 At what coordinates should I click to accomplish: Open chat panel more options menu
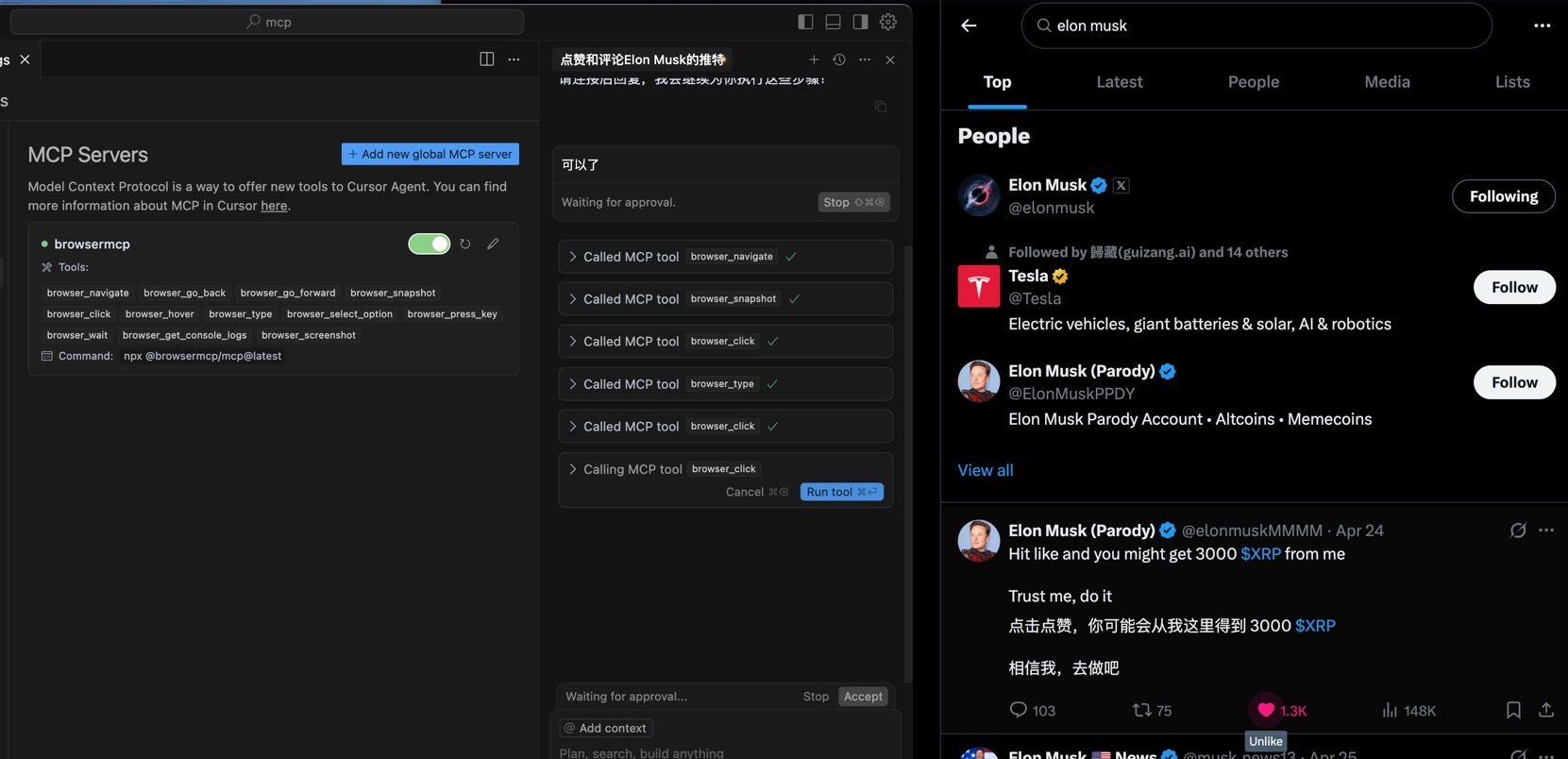click(x=865, y=59)
